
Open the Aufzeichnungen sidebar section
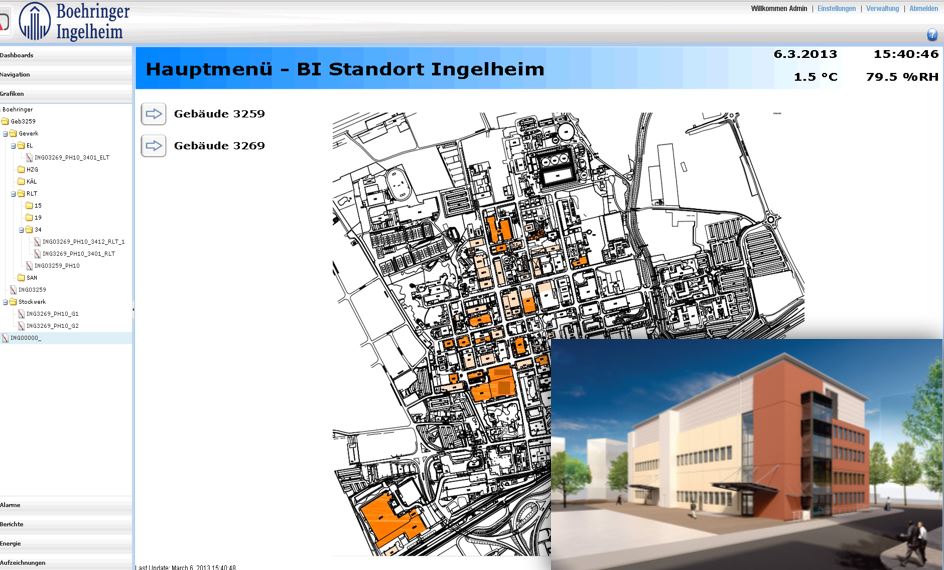click(66, 563)
